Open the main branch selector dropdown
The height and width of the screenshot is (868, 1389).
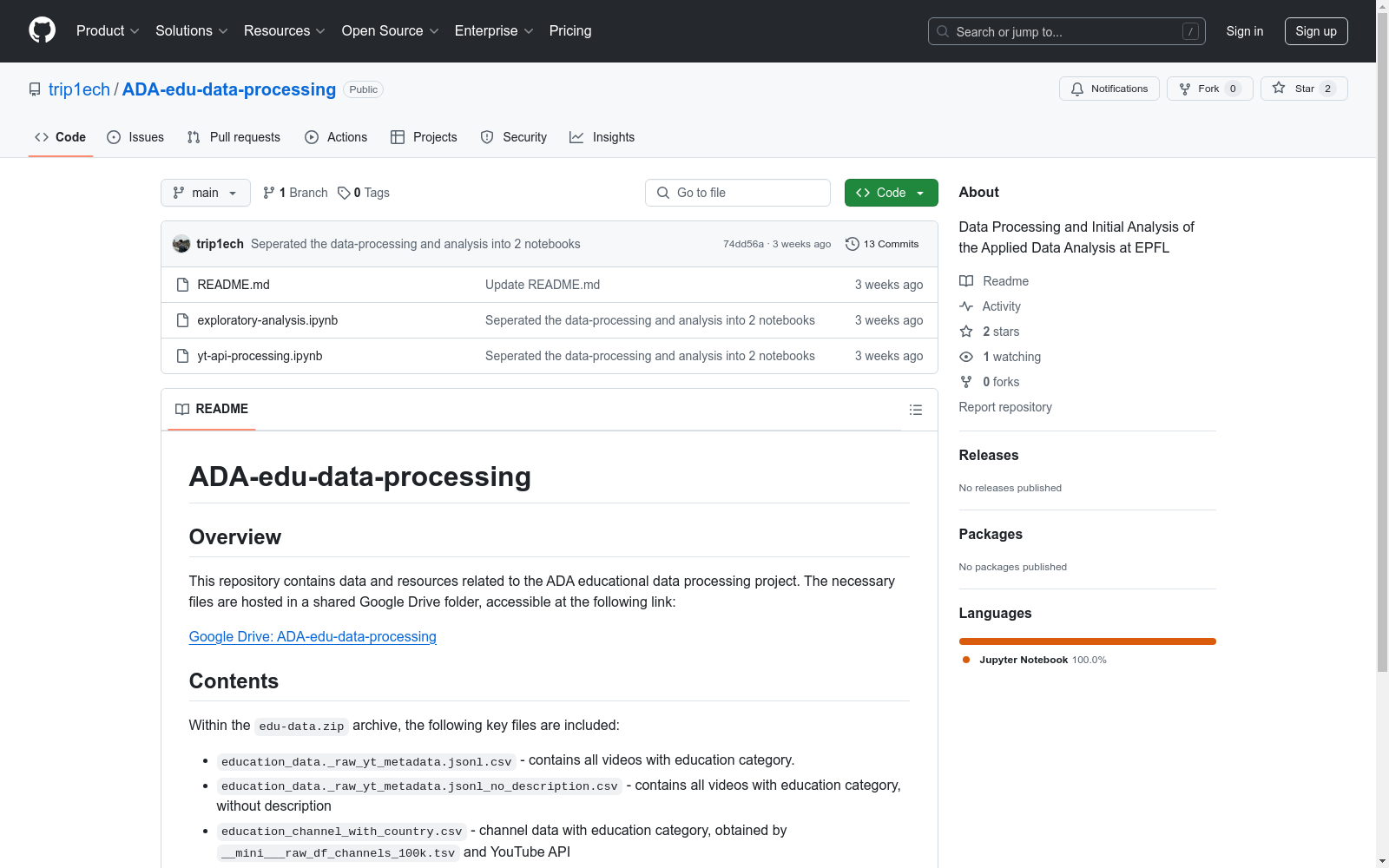206,193
